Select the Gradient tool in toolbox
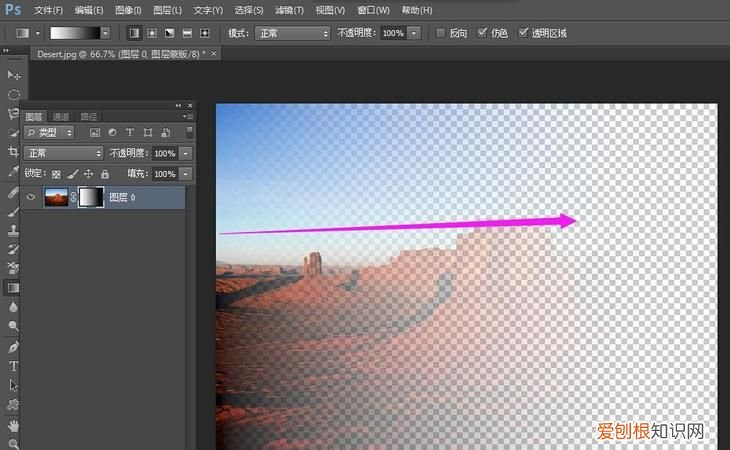Screen dimensions: 730x450 point(13,288)
